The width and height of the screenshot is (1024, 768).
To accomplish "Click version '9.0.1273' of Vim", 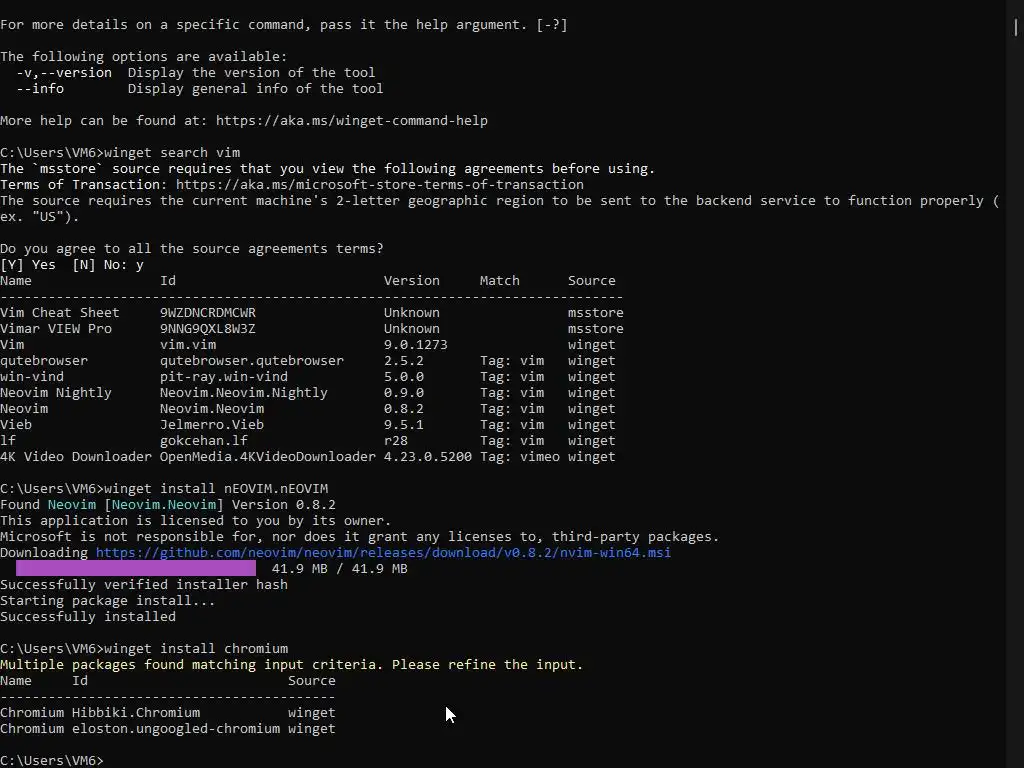I will click(x=415, y=345).
